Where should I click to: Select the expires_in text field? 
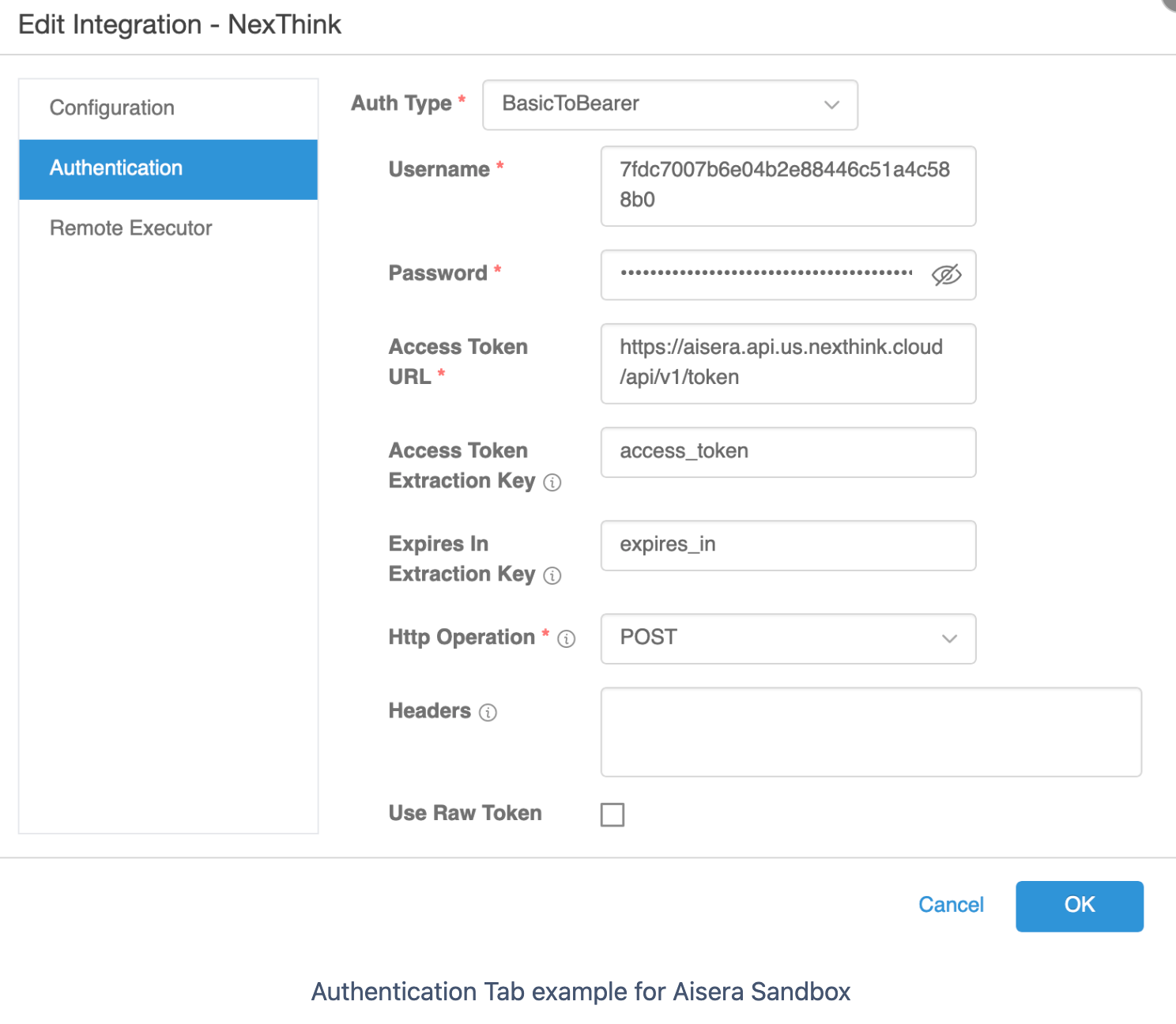pyautogui.click(x=787, y=545)
